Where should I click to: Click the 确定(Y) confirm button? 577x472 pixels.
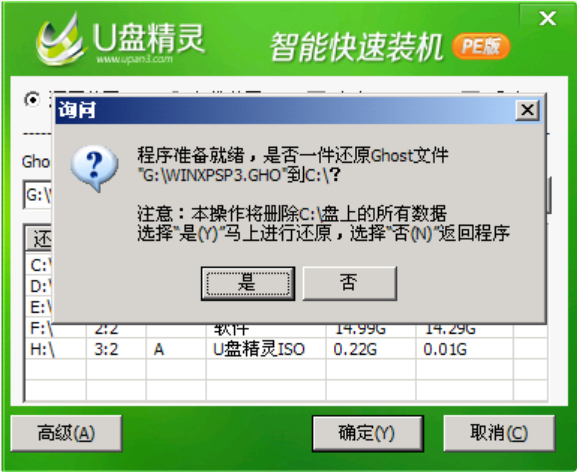[x=368, y=433]
